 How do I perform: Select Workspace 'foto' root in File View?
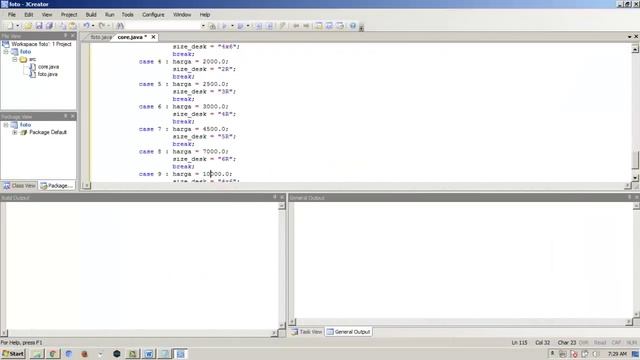[x=41, y=44]
